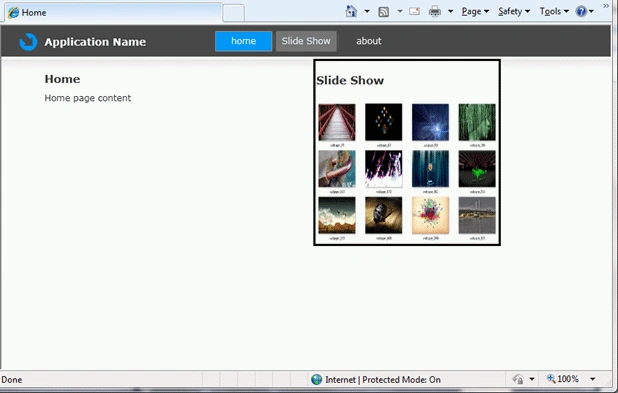618x393 pixels.
Task: Expand the Help dropdown arrow
Action: pyautogui.click(x=591, y=11)
